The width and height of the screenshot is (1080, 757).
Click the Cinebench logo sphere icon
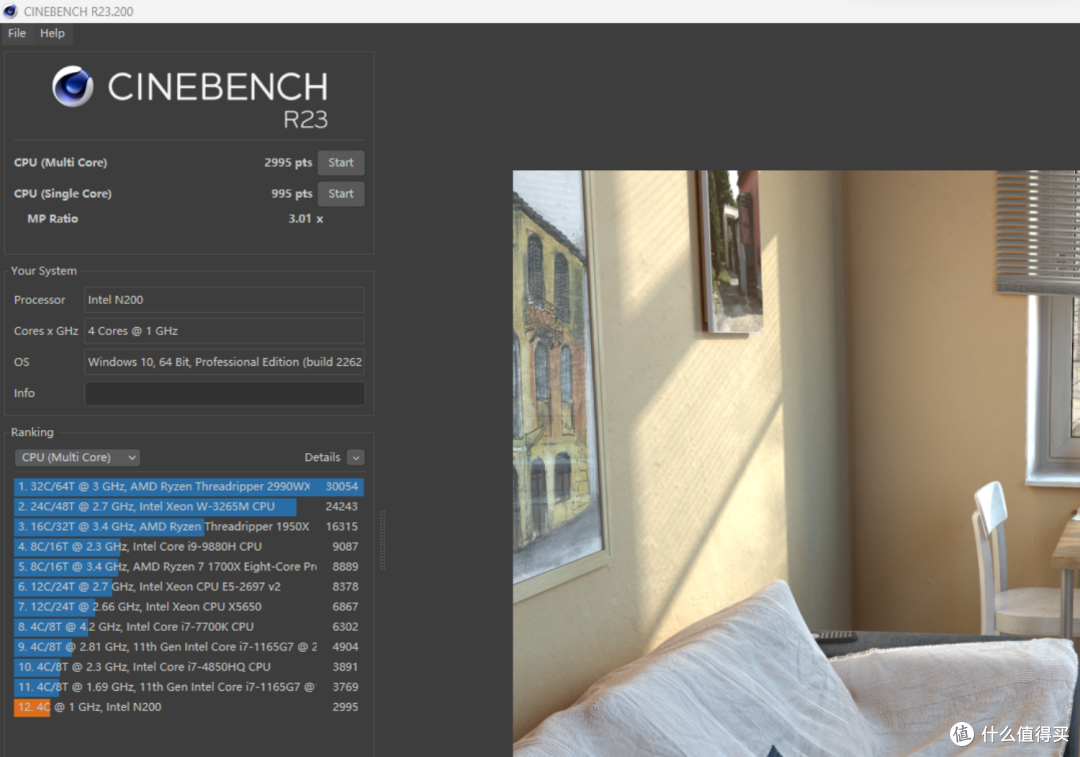[72, 86]
